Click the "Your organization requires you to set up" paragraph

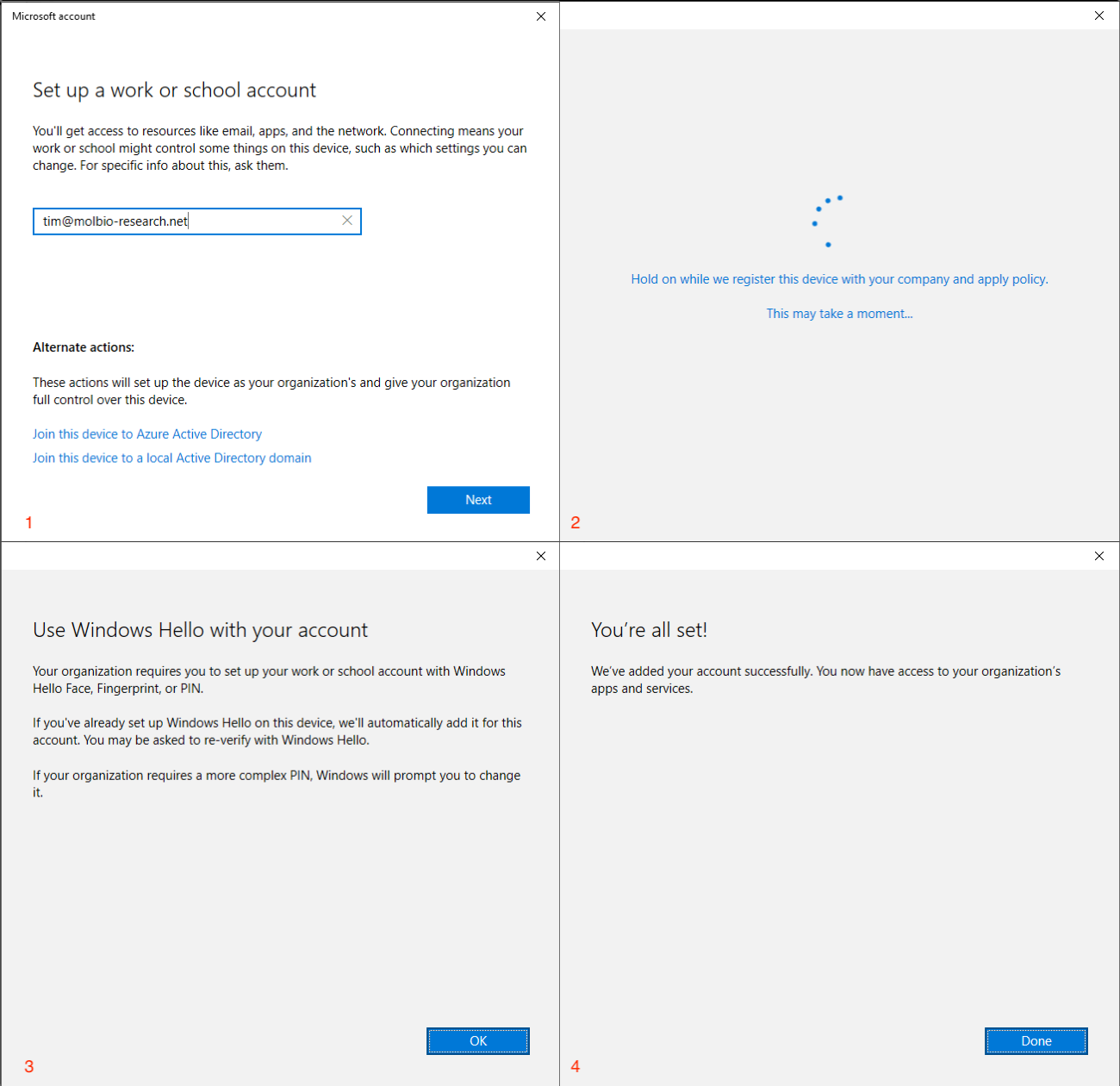tap(269, 680)
